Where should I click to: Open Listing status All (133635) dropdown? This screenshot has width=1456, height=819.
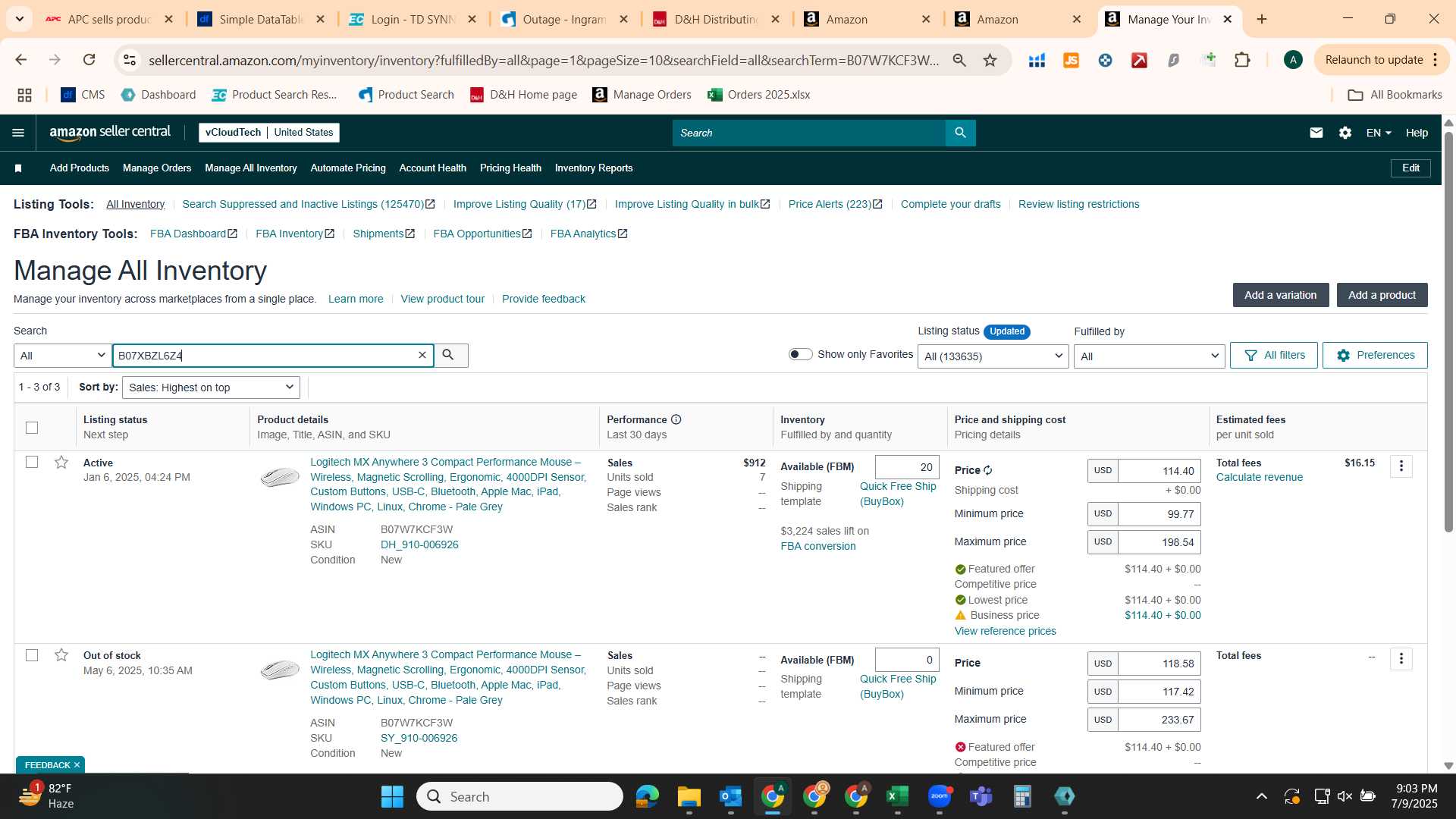993,356
